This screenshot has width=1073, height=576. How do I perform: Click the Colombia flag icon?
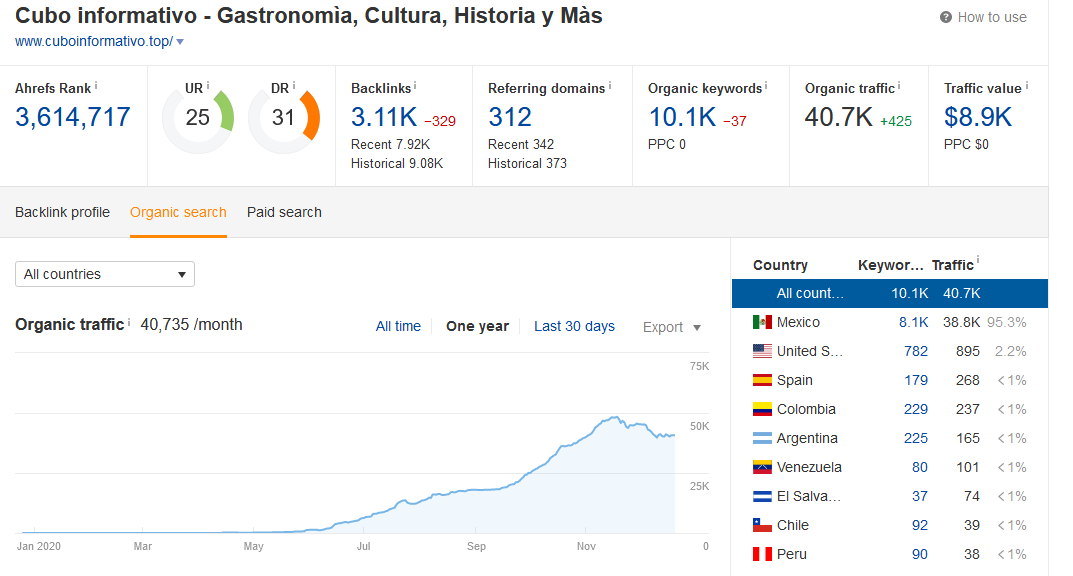[762, 409]
